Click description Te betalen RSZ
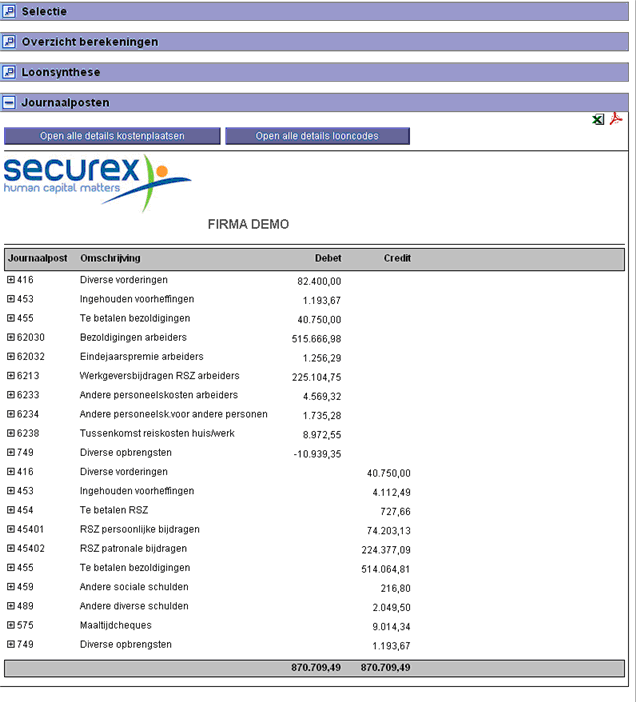The height and width of the screenshot is (702, 636). (114, 510)
